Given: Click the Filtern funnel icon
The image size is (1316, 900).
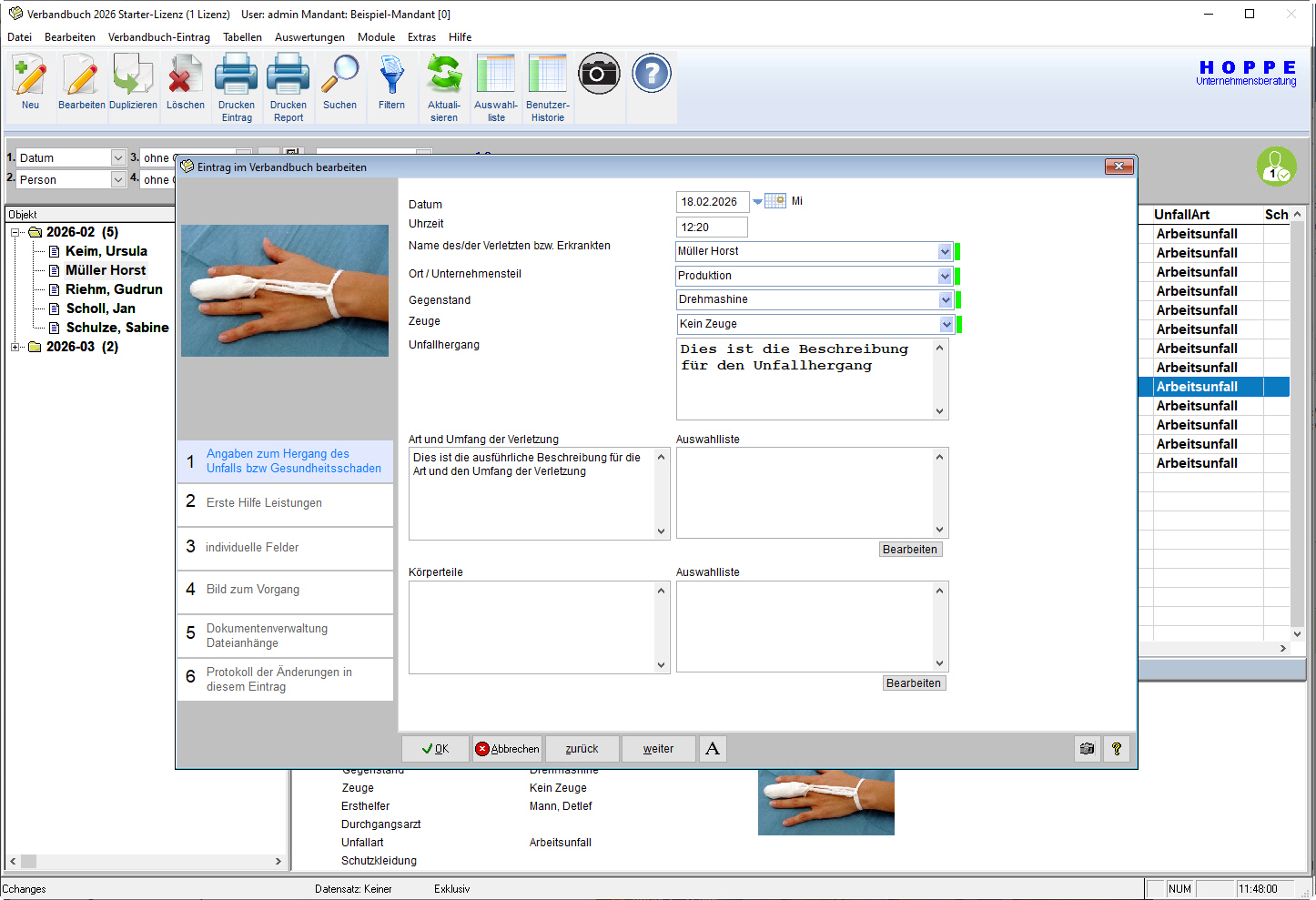Looking at the screenshot, I should click(391, 76).
